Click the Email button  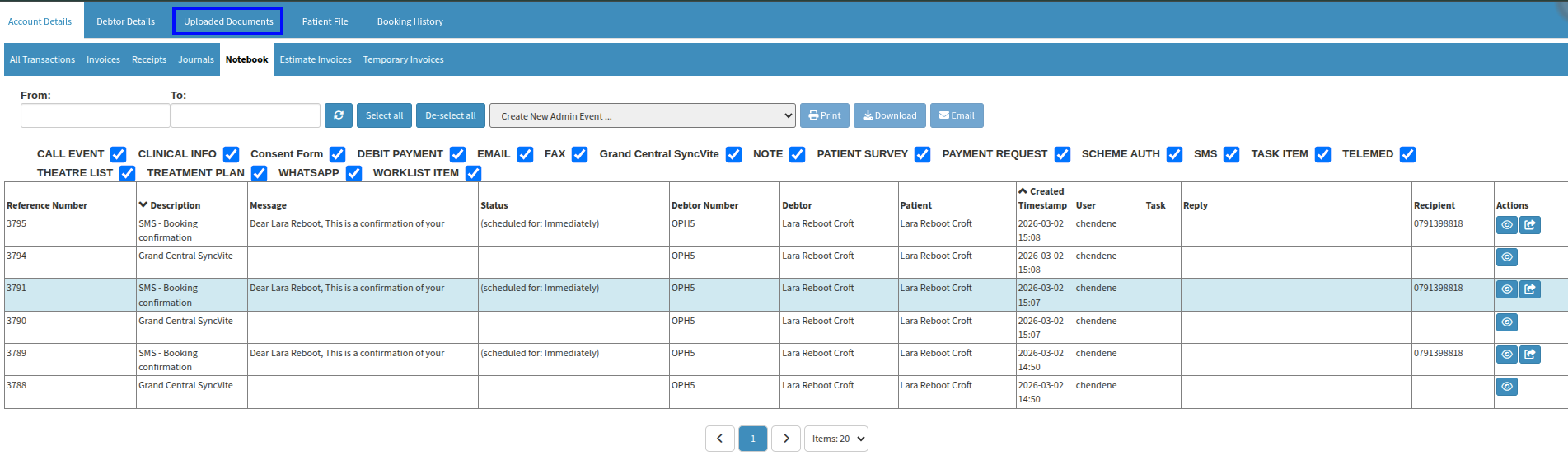(957, 115)
